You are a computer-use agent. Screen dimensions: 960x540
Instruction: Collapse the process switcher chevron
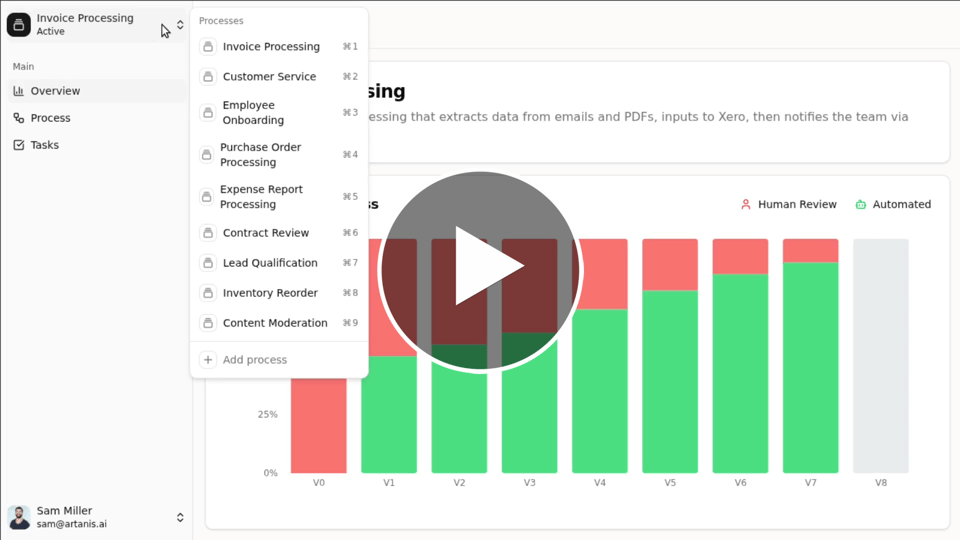(x=180, y=25)
